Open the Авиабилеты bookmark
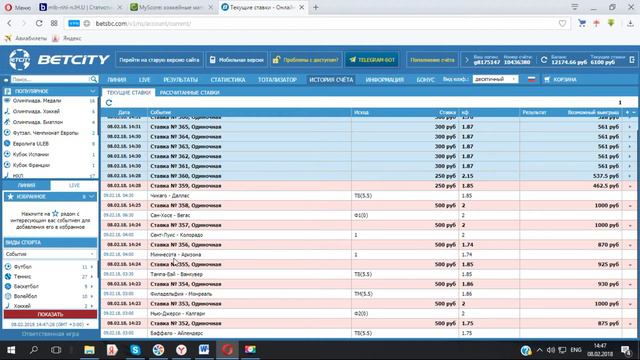This screenshot has width=640, height=360. 26,38
